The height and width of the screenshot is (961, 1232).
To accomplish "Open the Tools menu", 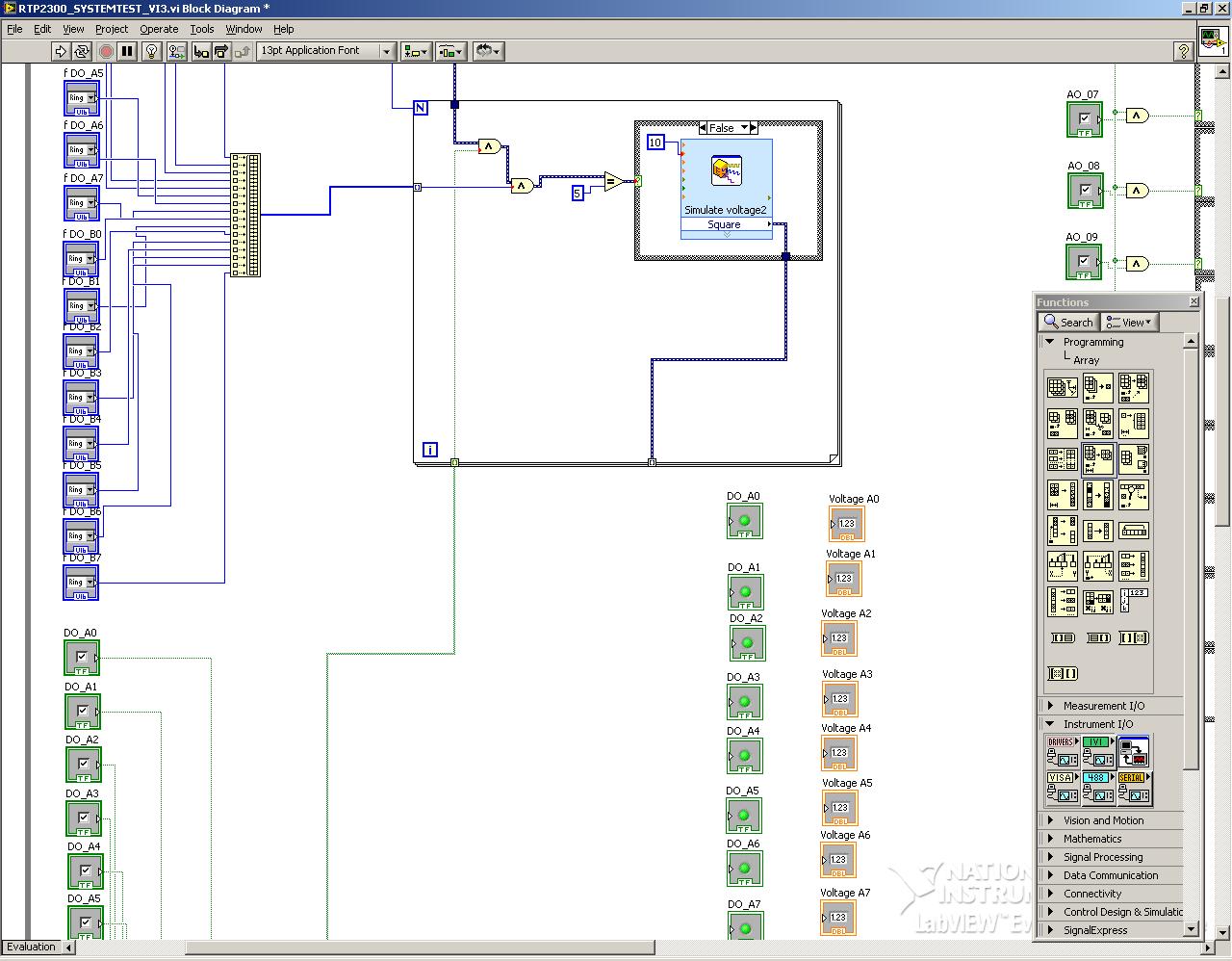I will coord(201,29).
